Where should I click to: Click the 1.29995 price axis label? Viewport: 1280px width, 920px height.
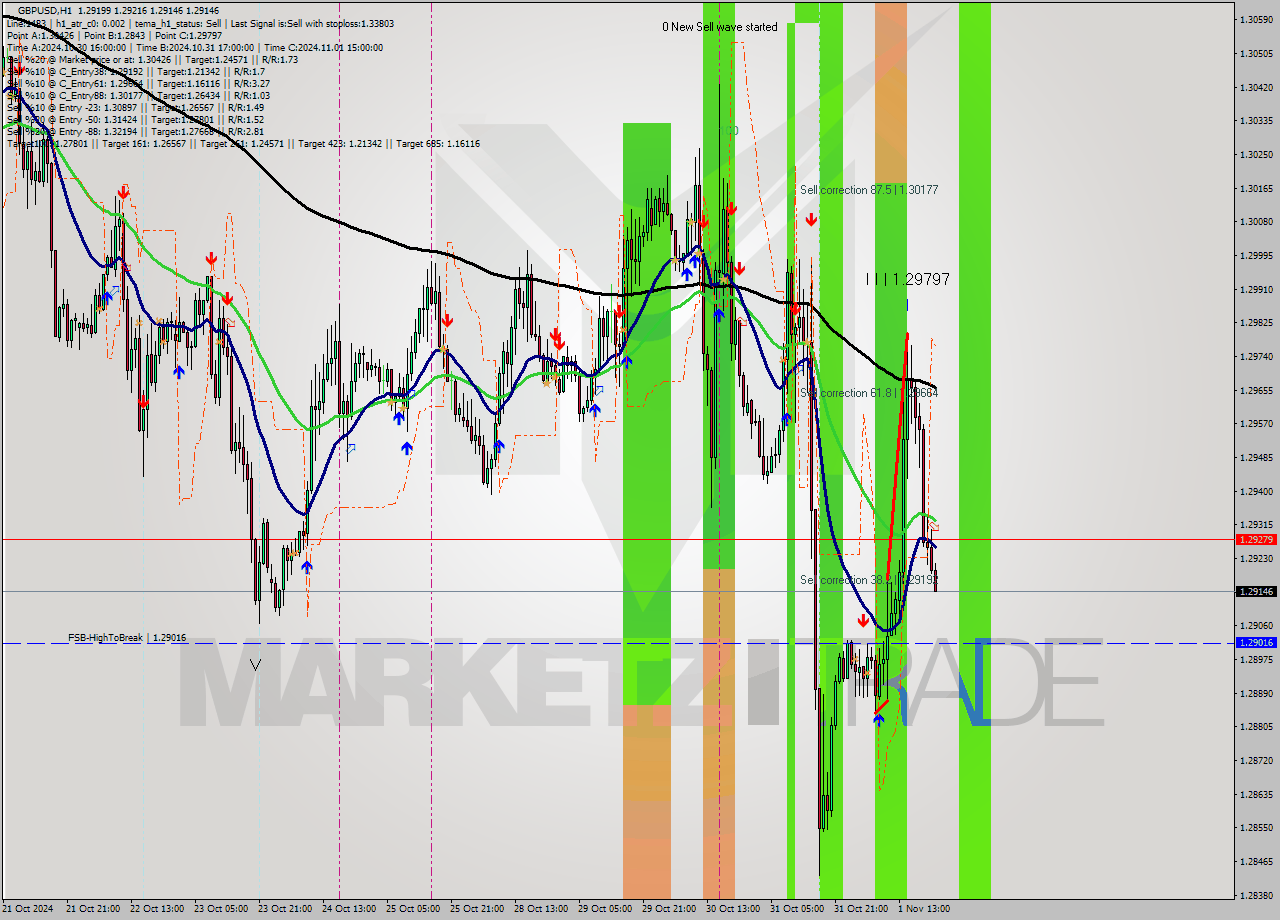point(1256,255)
